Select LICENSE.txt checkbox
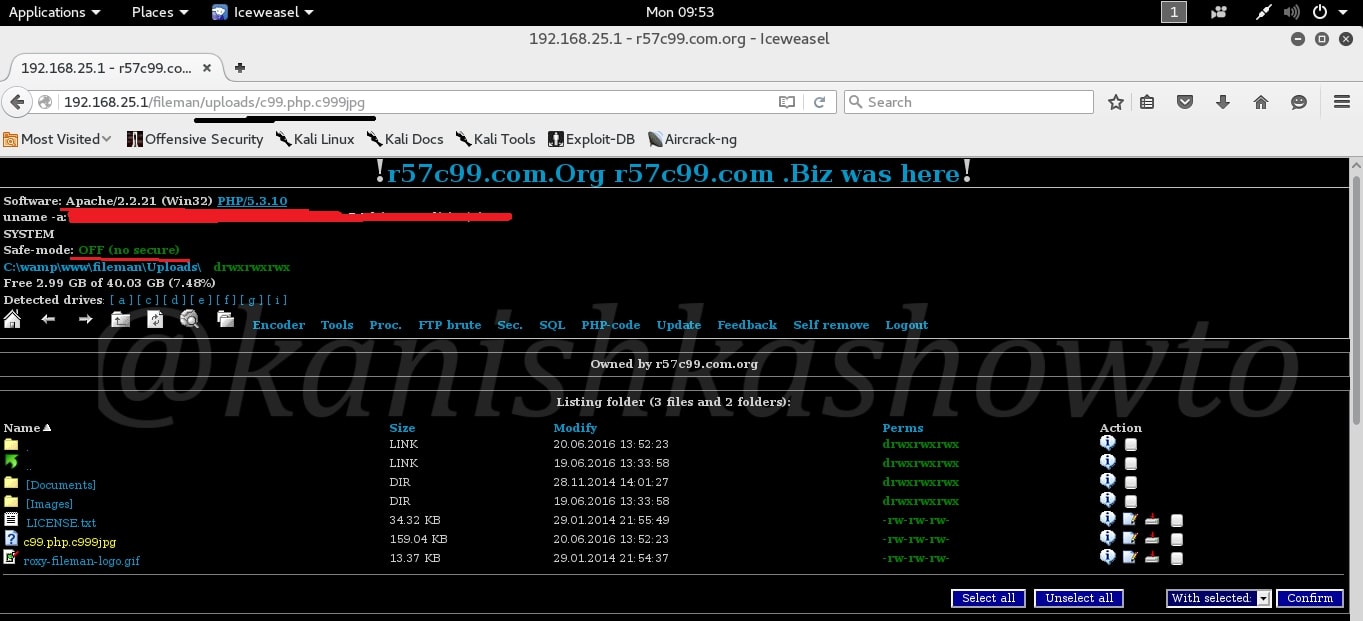1363x621 pixels. click(x=1177, y=521)
